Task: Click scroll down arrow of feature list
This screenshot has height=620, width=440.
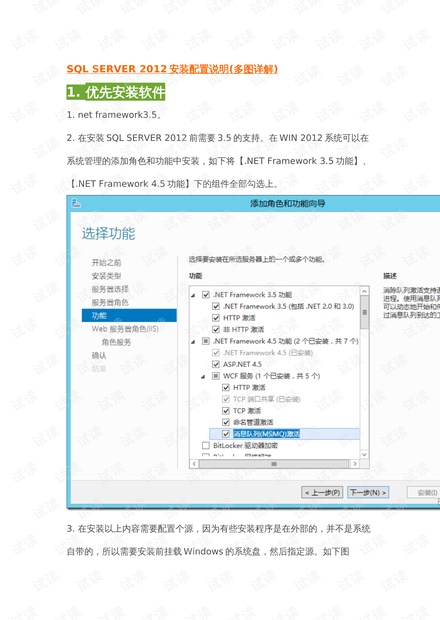Action: 364,454
